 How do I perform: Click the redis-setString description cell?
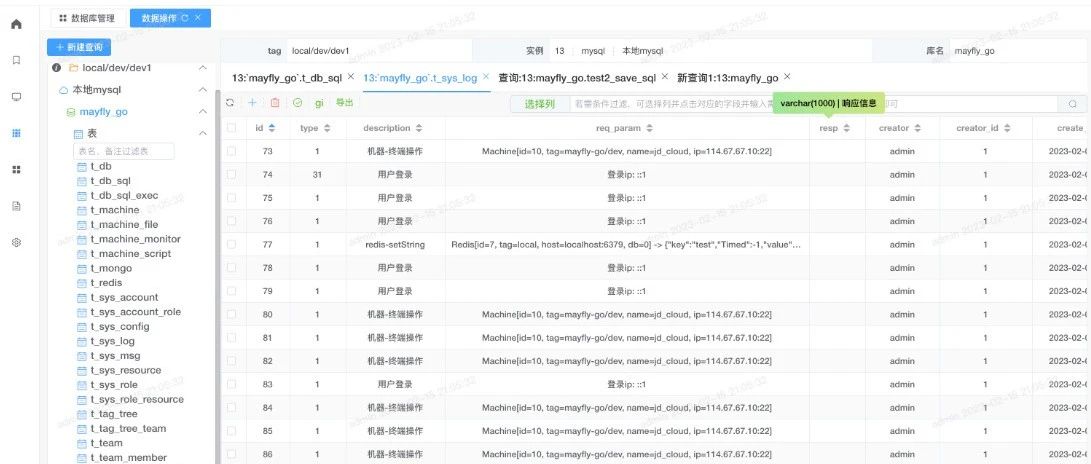[395, 245]
